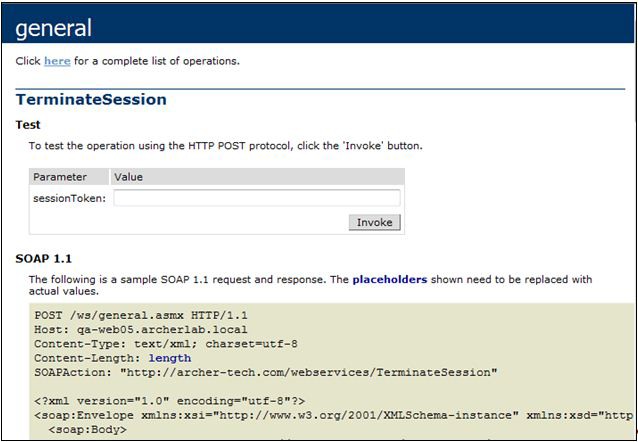This screenshot has height=442, width=638.
Task: Click the Invoke button
Action: tap(374, 223)
